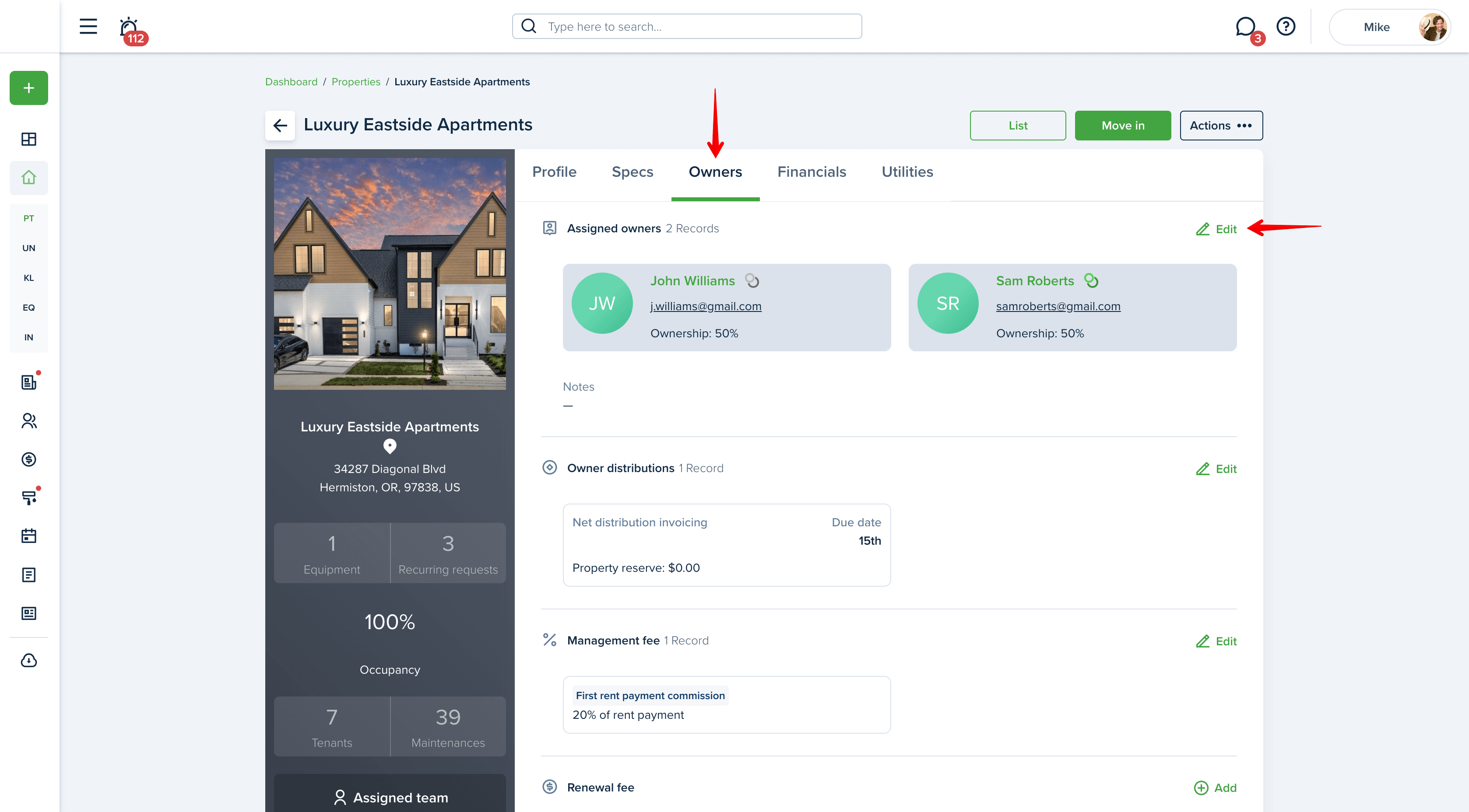Open the contacts people icon in sidebar
Viewport: 1469px width, 812px height.
click(x=28, y=420)
